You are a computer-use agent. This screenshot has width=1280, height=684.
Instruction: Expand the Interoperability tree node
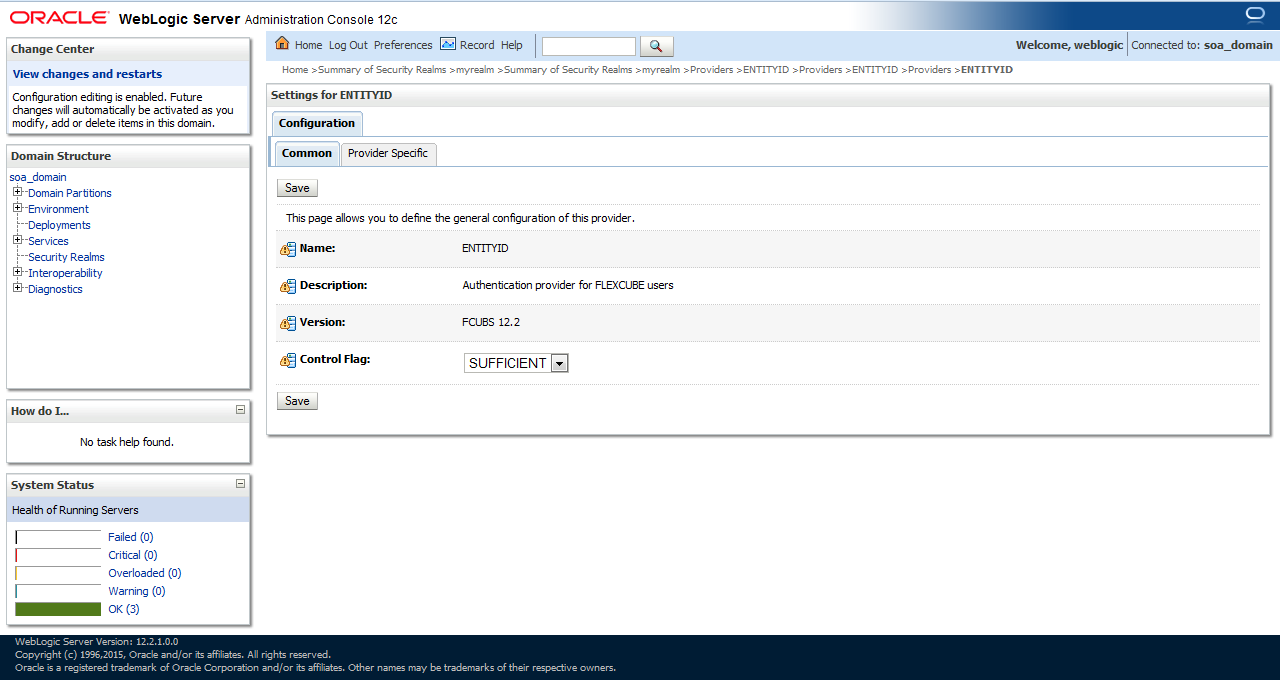(x=17, y=272)
